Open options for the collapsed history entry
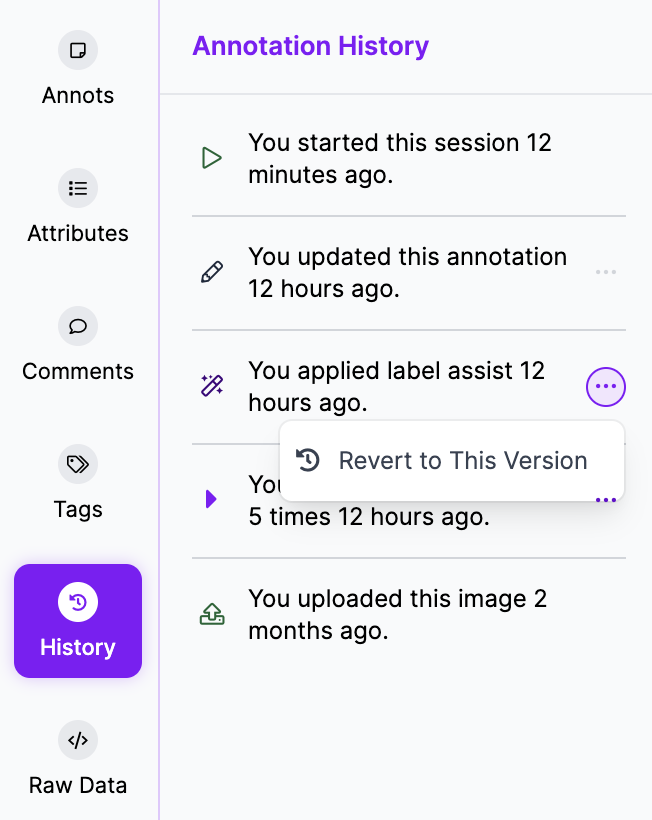 point(605,500)
